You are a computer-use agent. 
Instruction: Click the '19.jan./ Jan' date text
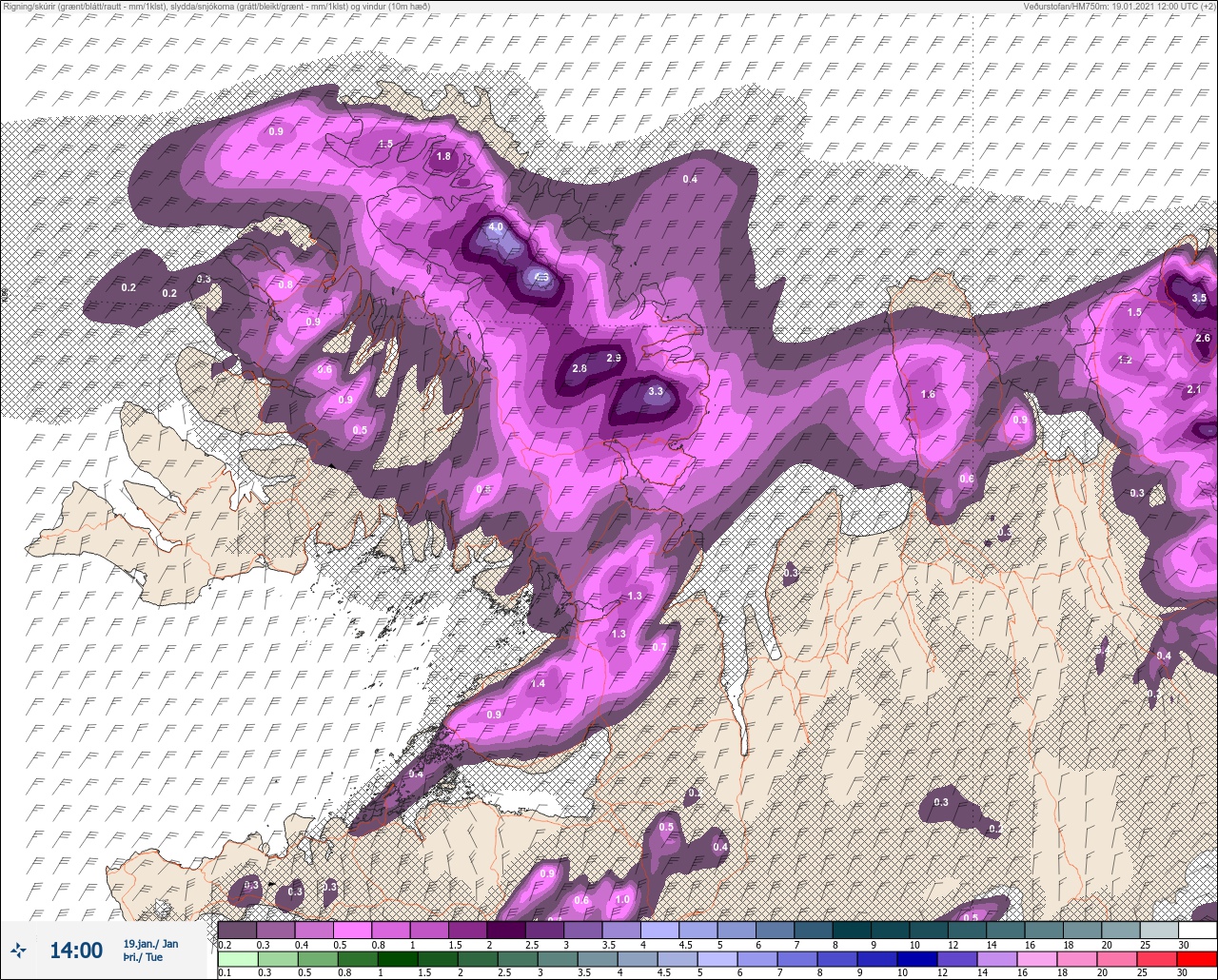(150, 943)
